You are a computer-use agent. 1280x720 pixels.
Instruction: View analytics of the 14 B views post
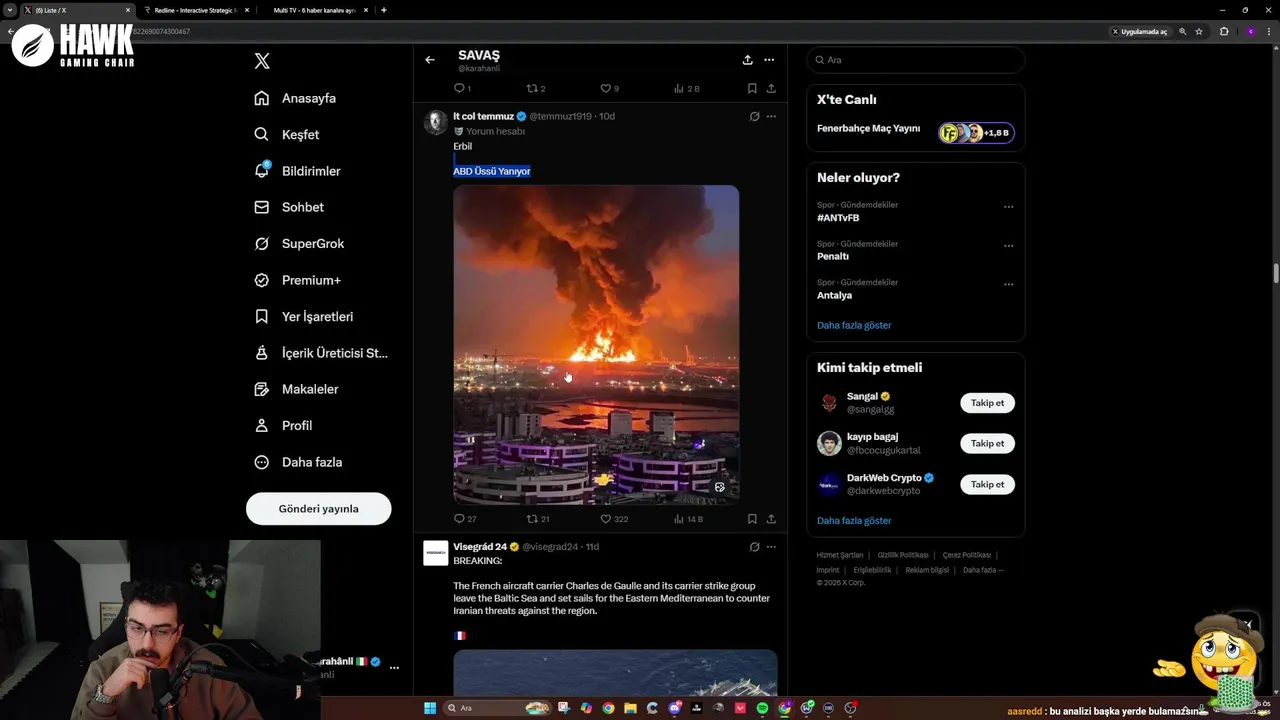tap(688, 519)
